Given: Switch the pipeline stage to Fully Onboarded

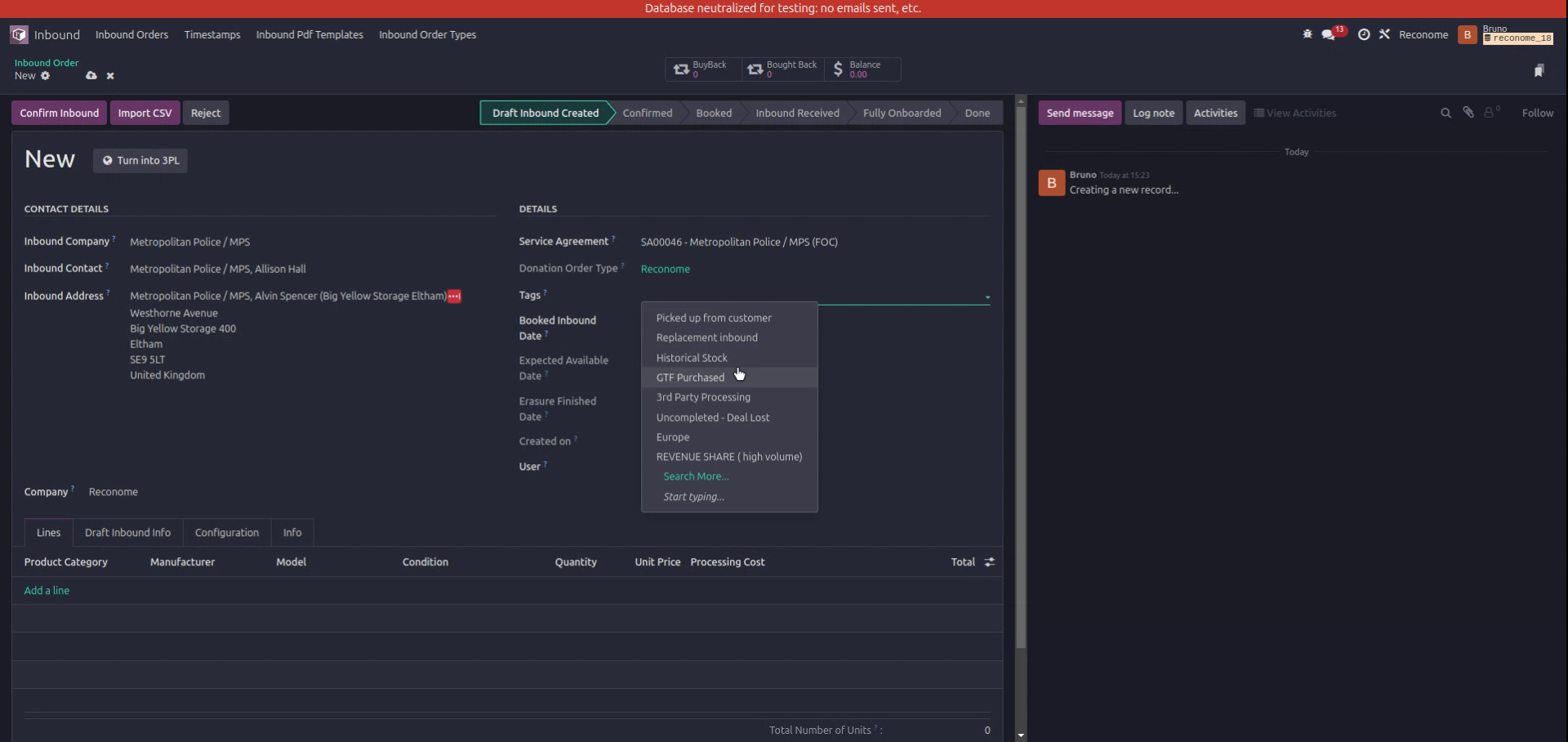Looking at the screenshot, I should click(902, 113).
